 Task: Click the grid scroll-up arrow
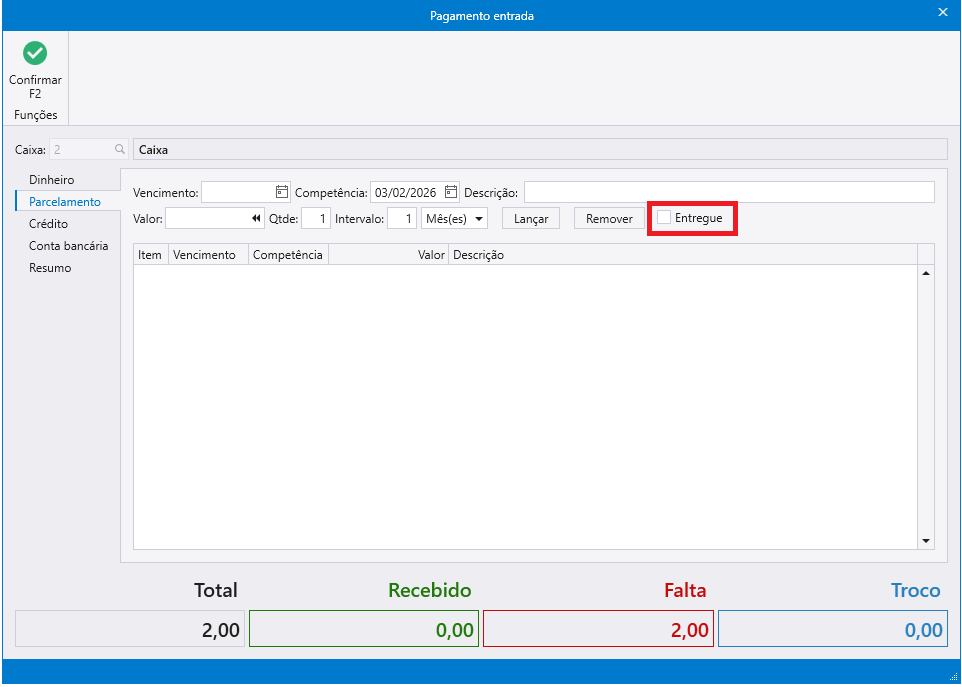click(926, 273)
